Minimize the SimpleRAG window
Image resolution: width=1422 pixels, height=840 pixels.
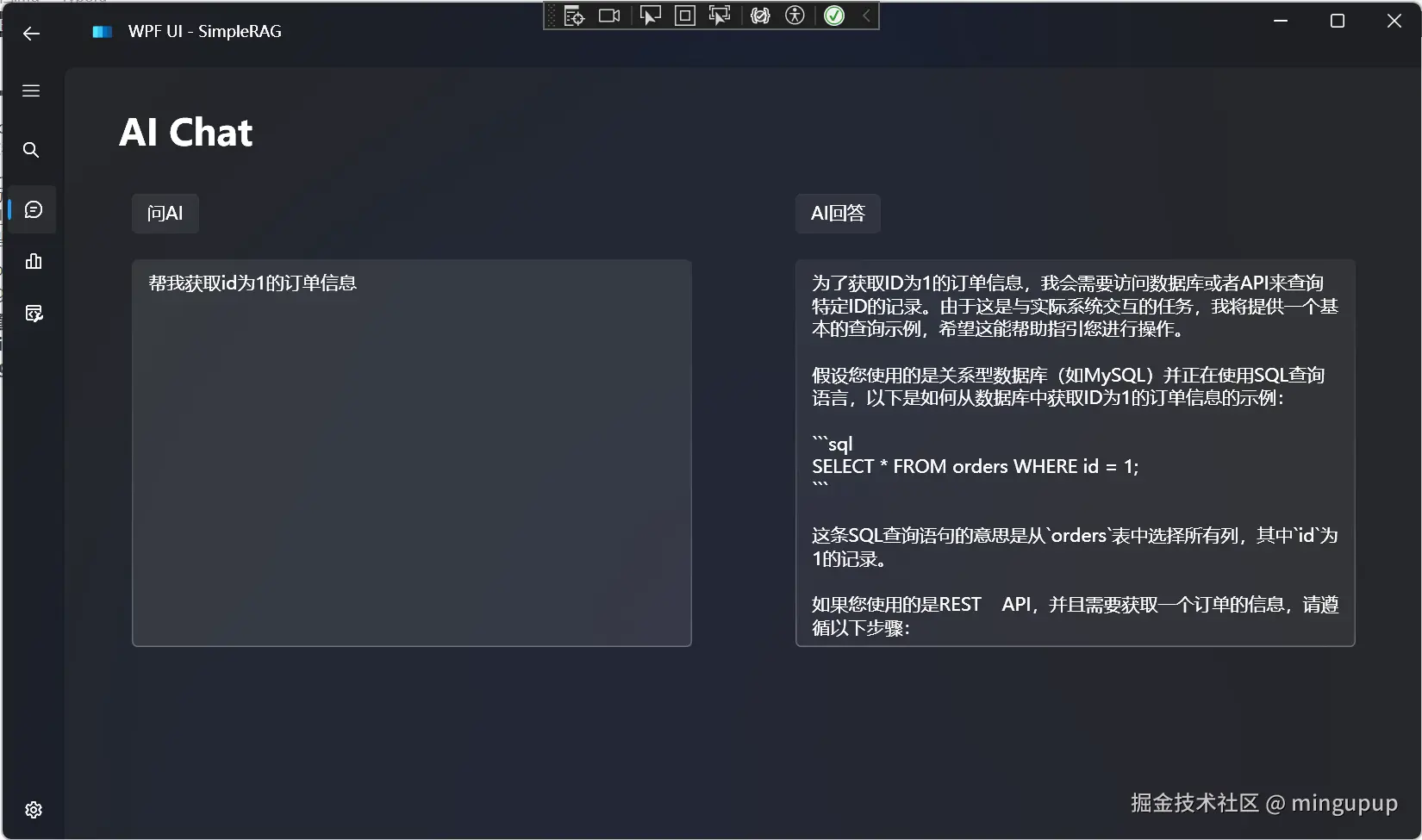tap(1281, 21)
